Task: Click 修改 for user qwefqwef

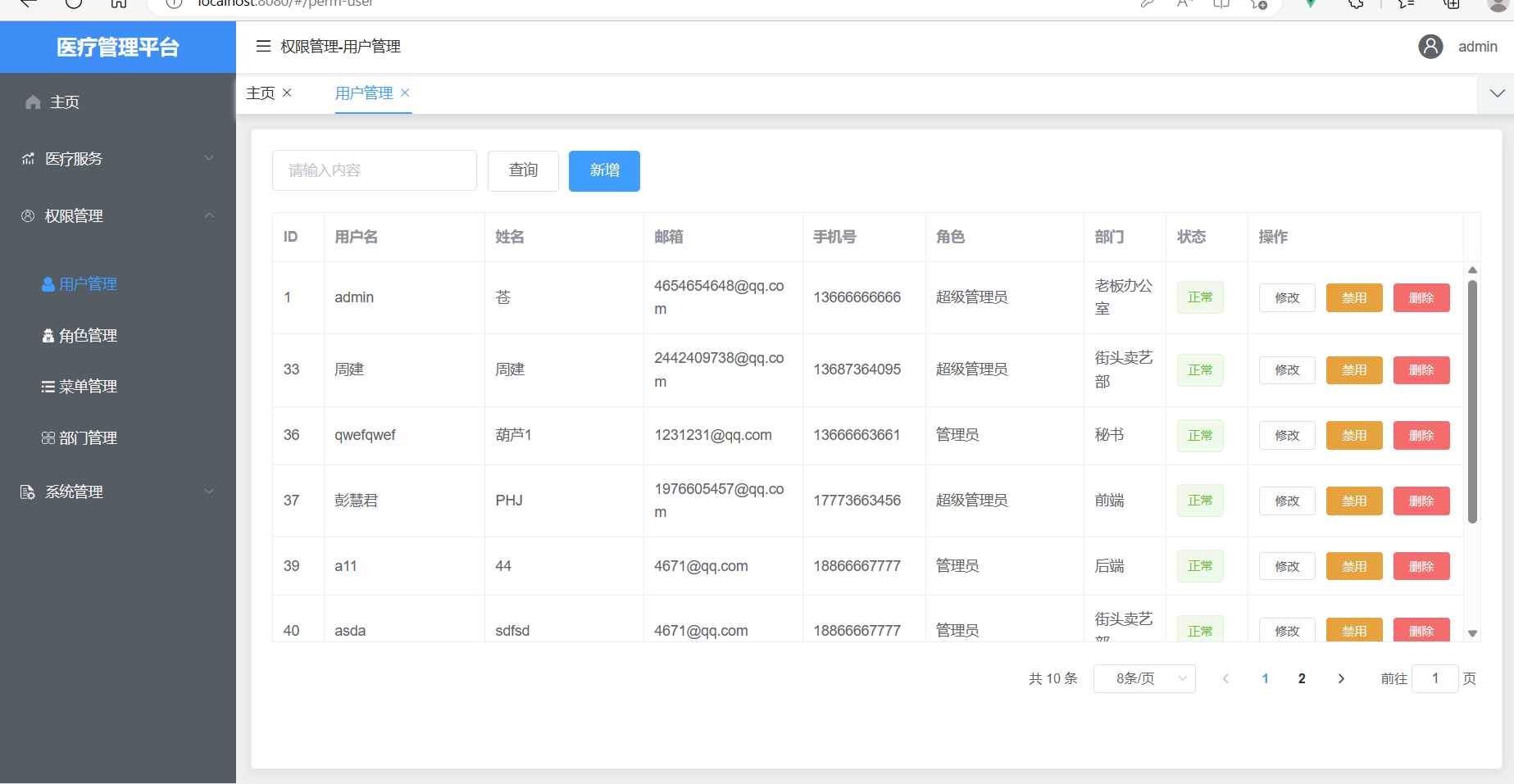Action: click(x=1287, y=436)
